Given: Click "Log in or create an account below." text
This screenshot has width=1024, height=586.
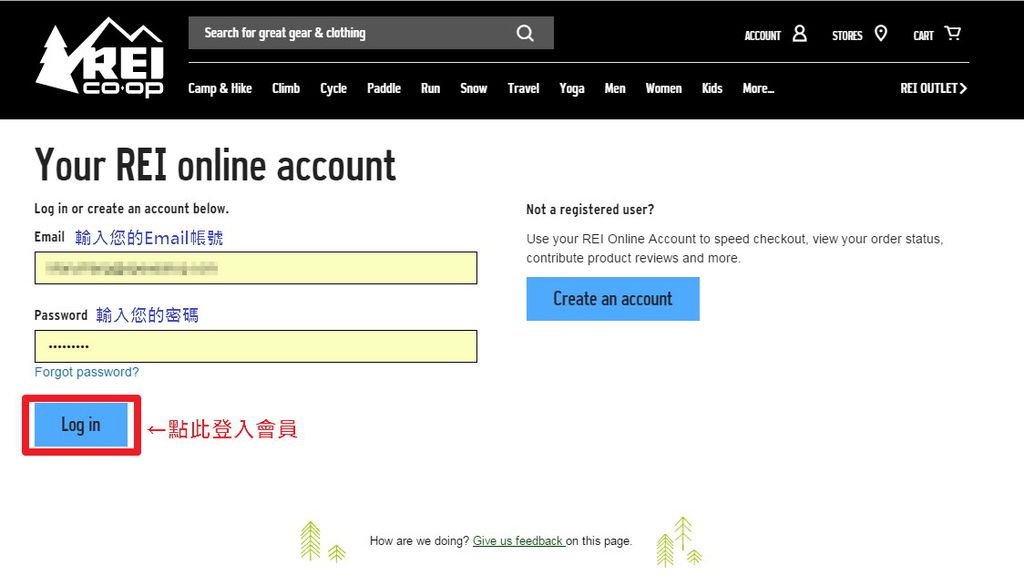Looking at the screenshot, I should (x=132, y=208).
